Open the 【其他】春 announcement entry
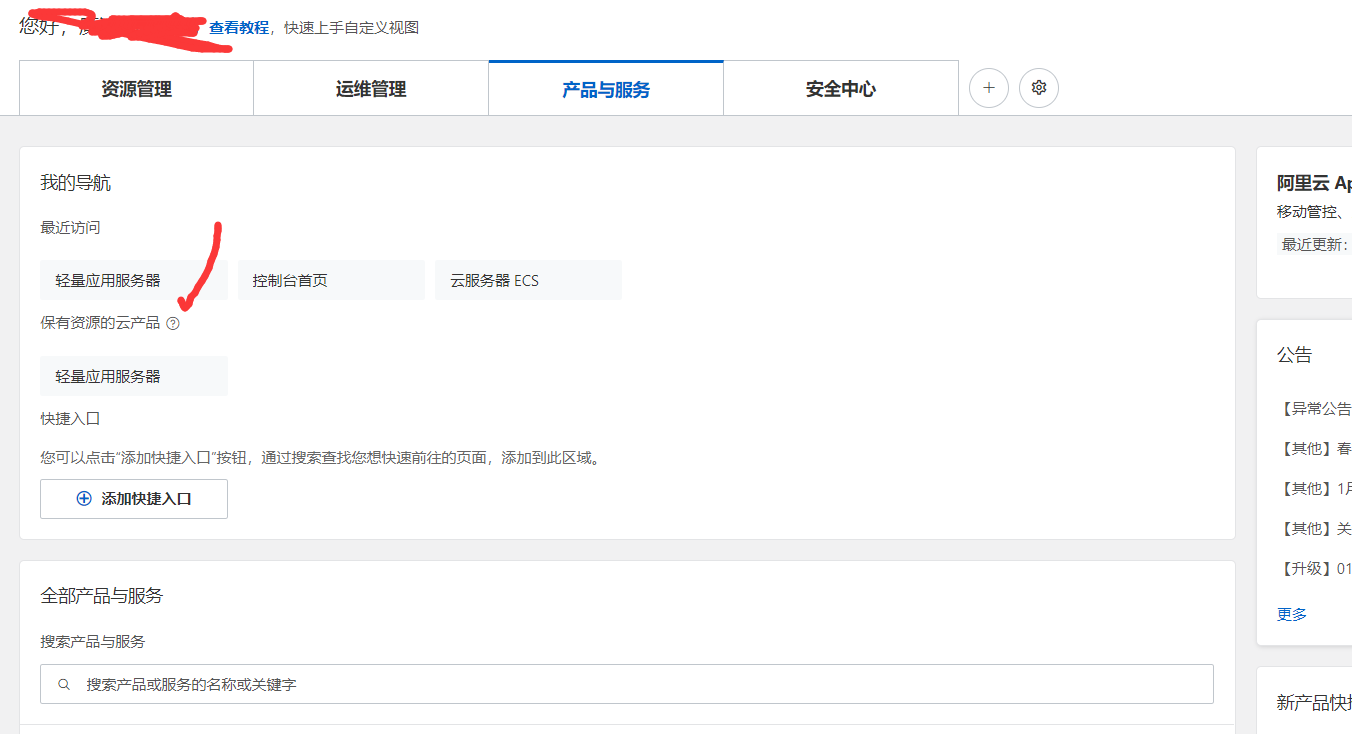This screenshot has height=734, width=1352. 1314,448
